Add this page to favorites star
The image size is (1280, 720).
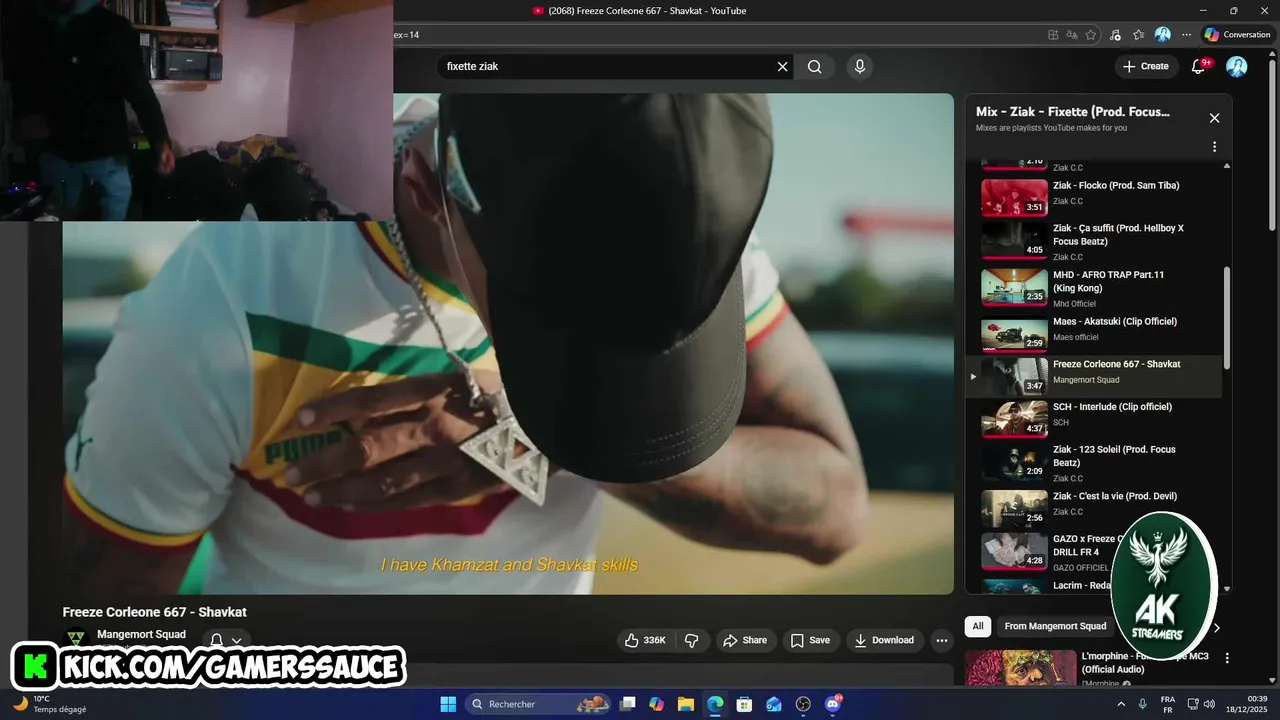(x=1091, y=34)
